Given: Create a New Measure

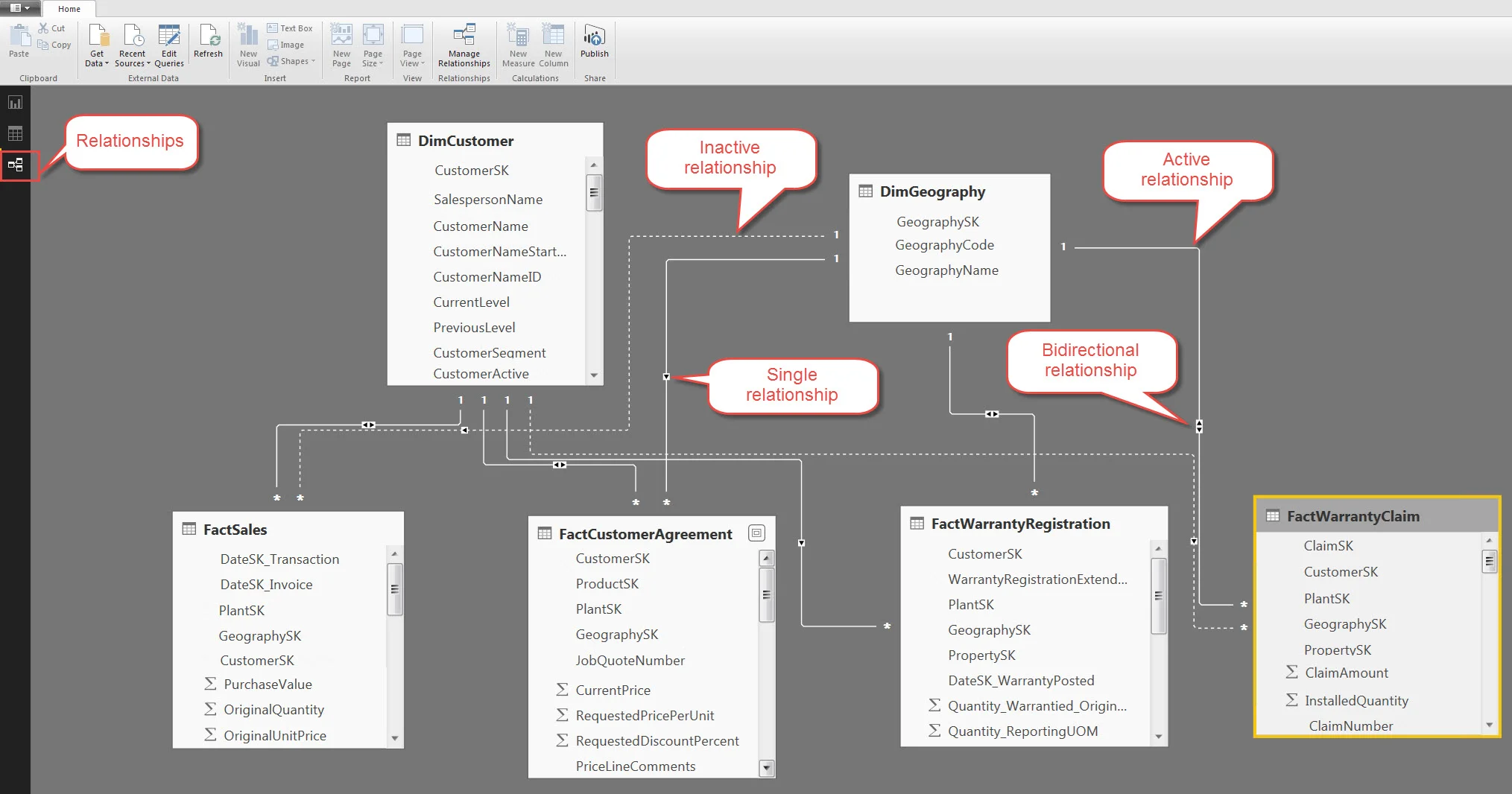Looking at the screenshot, I should click(517, 46).
